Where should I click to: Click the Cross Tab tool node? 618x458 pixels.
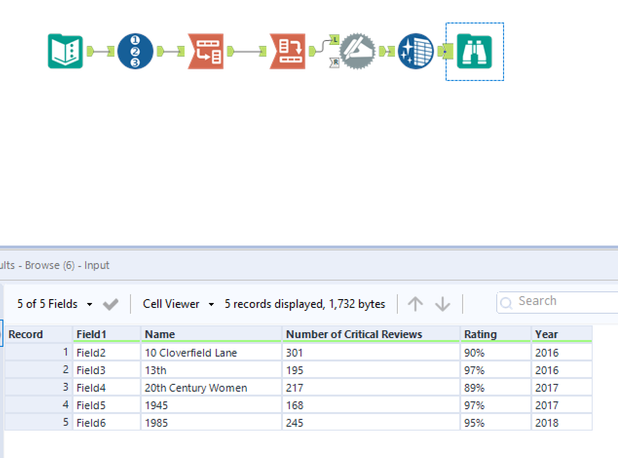(288, 51)
